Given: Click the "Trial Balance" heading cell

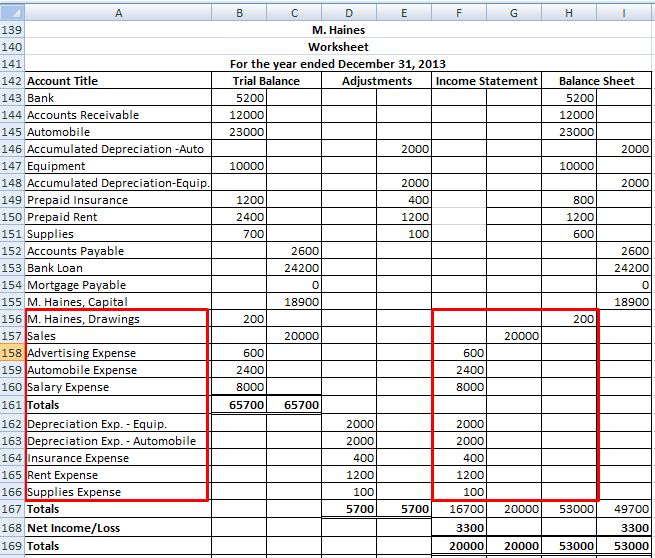Looking at the screenshot, I should click(265, 81).
